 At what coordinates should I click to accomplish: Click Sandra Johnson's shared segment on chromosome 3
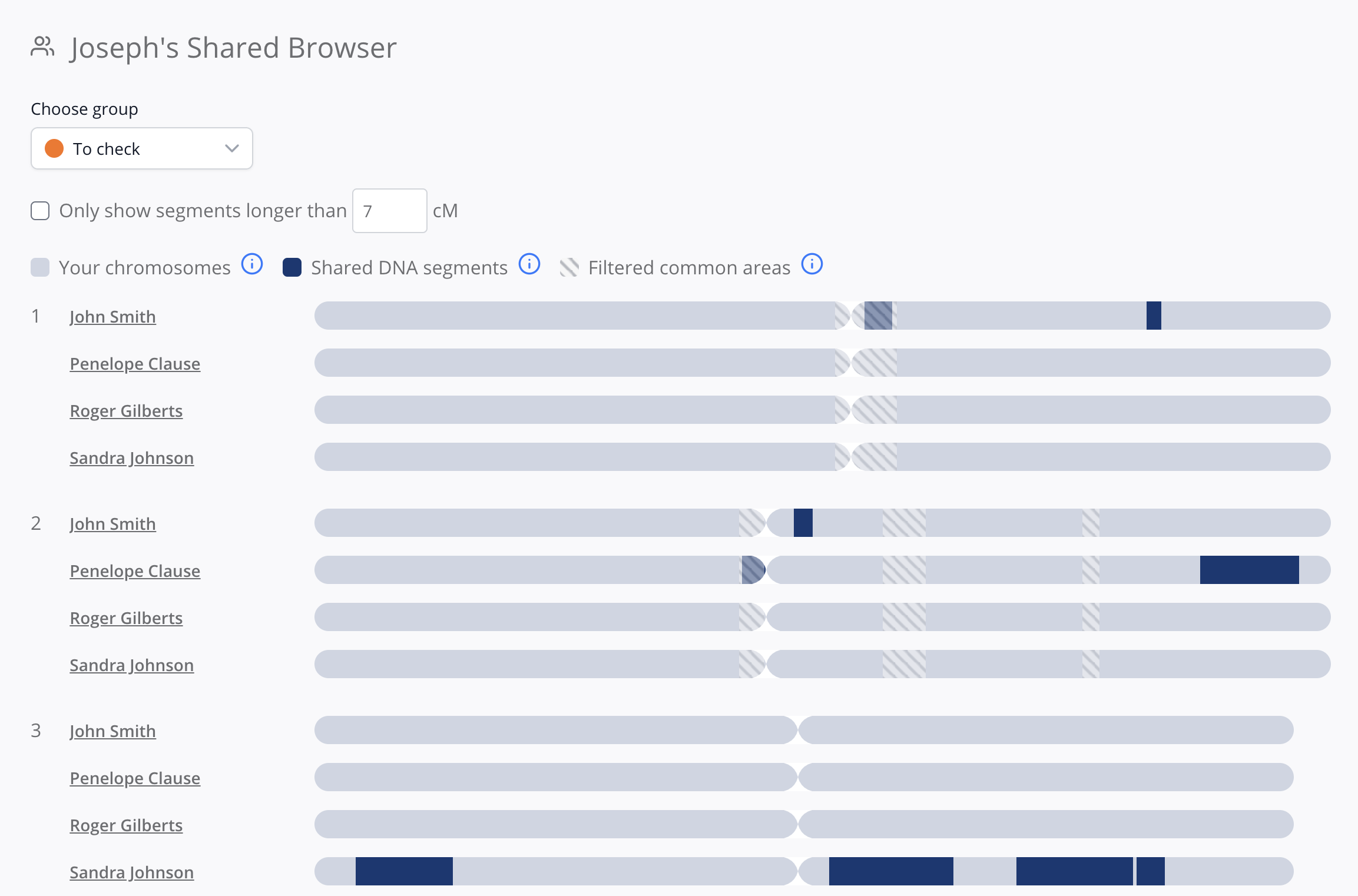[403, 872]
